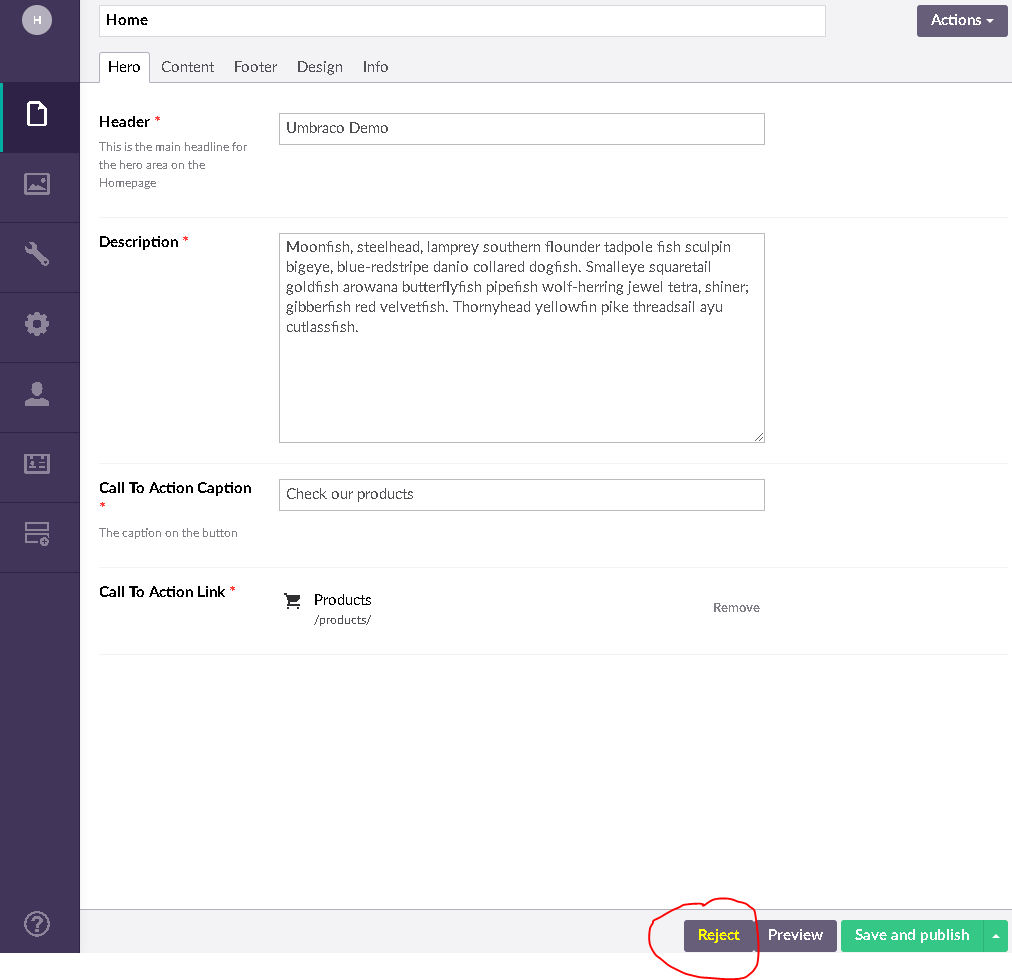The width and height of the screenshot is (1012, 980).
Task: Open the Forms section icon in sidebar
Action: click(37, 534)
